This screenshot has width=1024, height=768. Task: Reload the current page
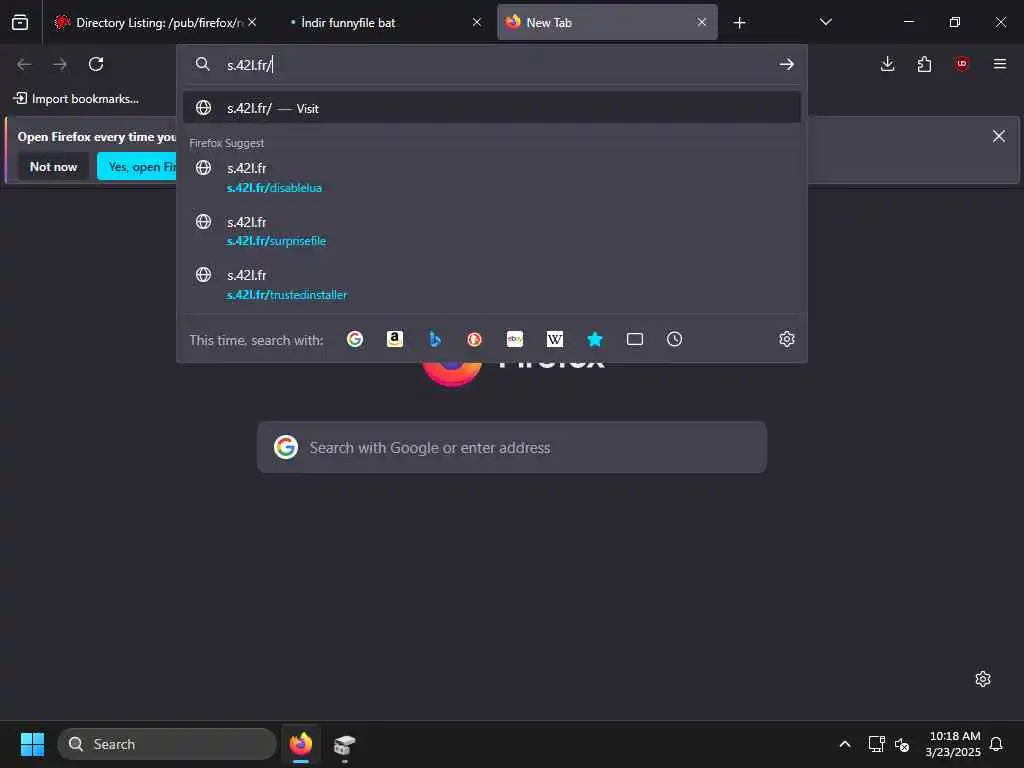pyautogui.click(x=96, y=64)
